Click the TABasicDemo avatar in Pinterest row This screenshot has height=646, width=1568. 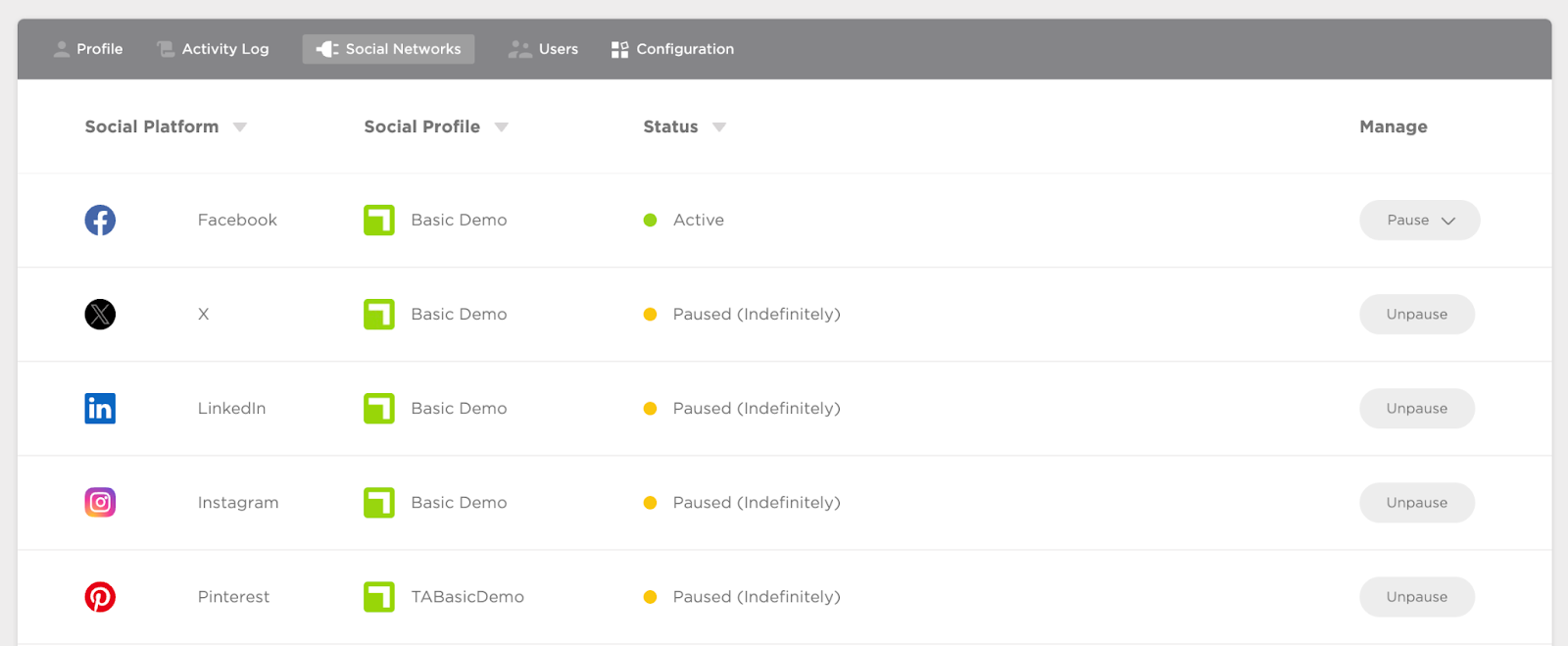[379, 597]
